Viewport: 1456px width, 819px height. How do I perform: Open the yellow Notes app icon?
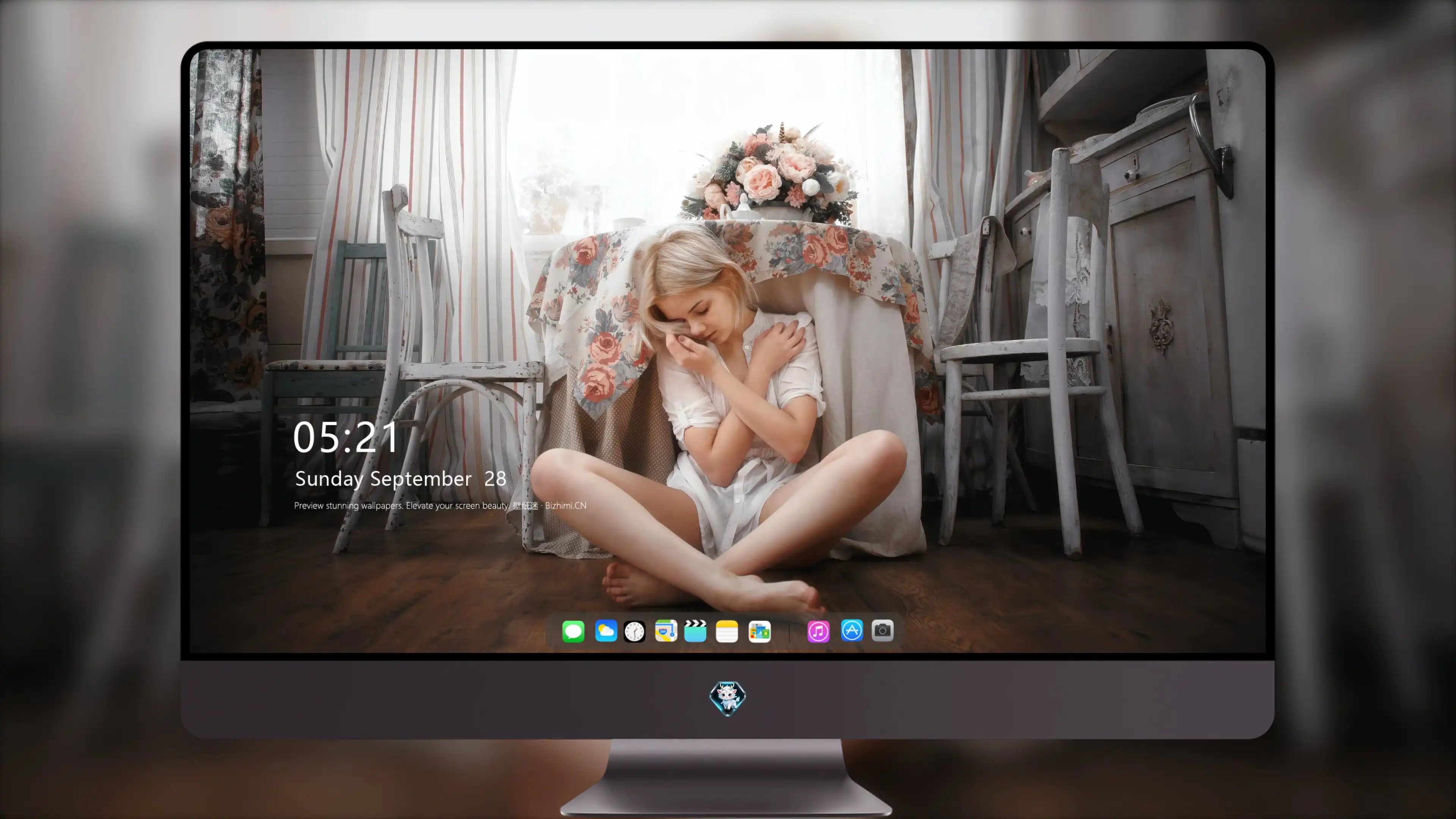pos(727,631)
